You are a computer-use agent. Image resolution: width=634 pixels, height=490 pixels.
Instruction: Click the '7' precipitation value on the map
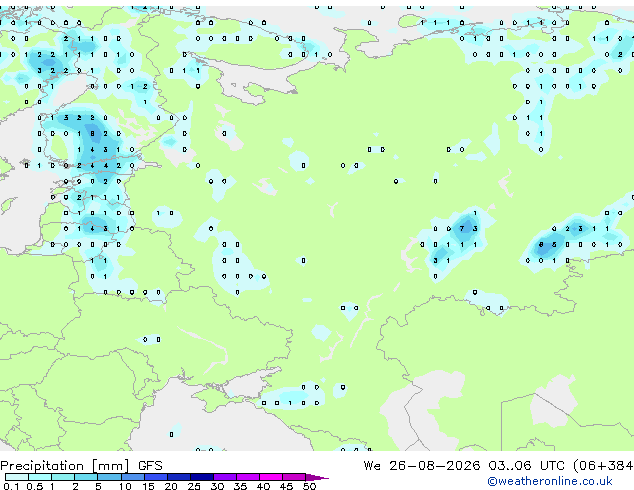[x=462, y=229]
